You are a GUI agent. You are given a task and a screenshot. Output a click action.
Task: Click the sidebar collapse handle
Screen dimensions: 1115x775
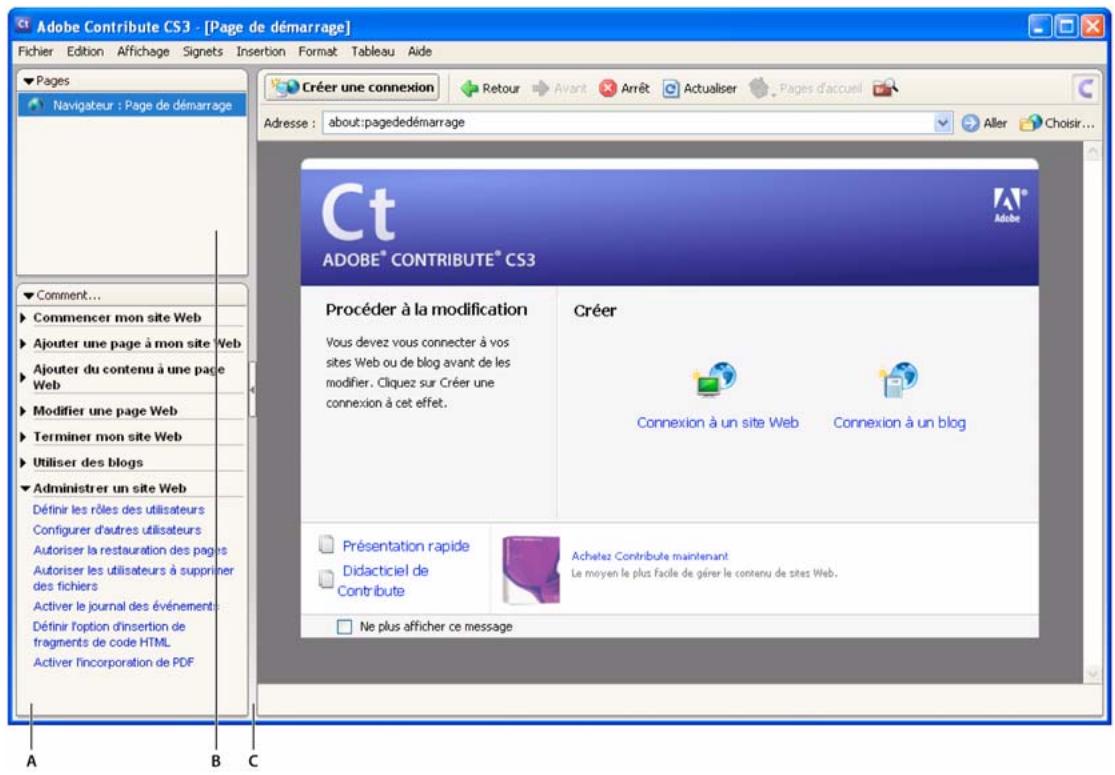(x=252, y=390)
